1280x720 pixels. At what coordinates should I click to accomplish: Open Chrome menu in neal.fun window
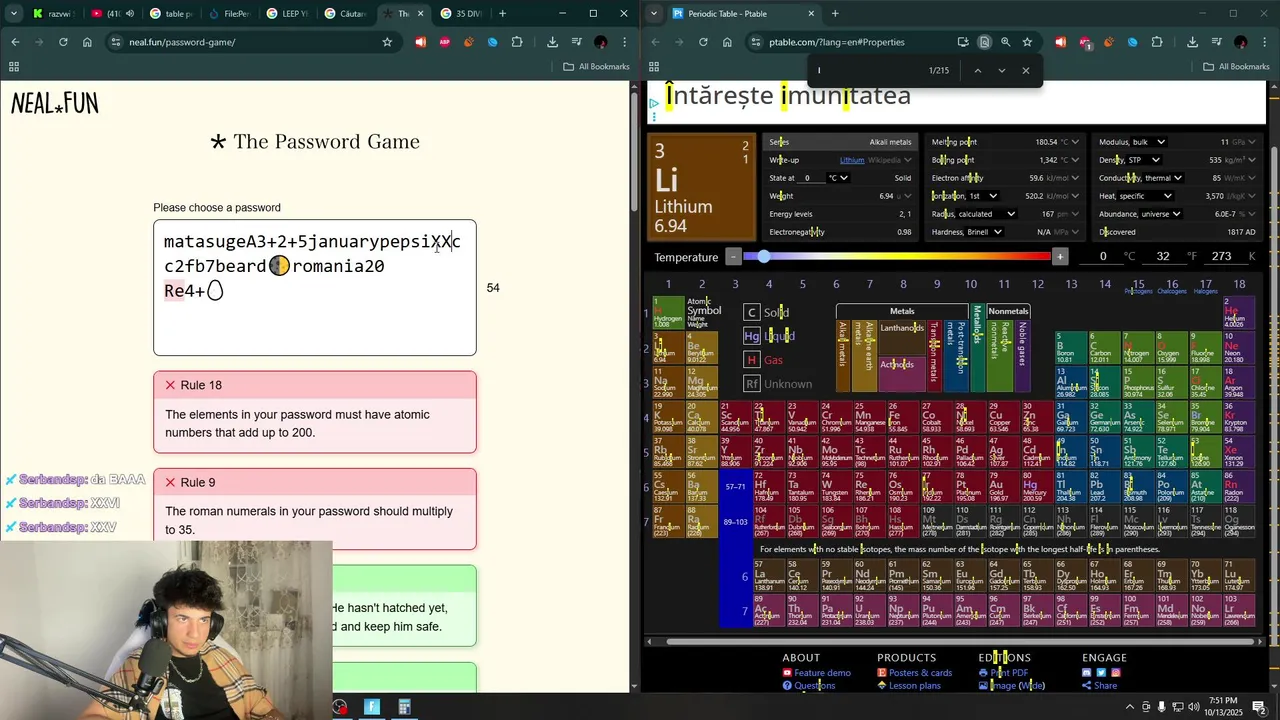point(624,42)
